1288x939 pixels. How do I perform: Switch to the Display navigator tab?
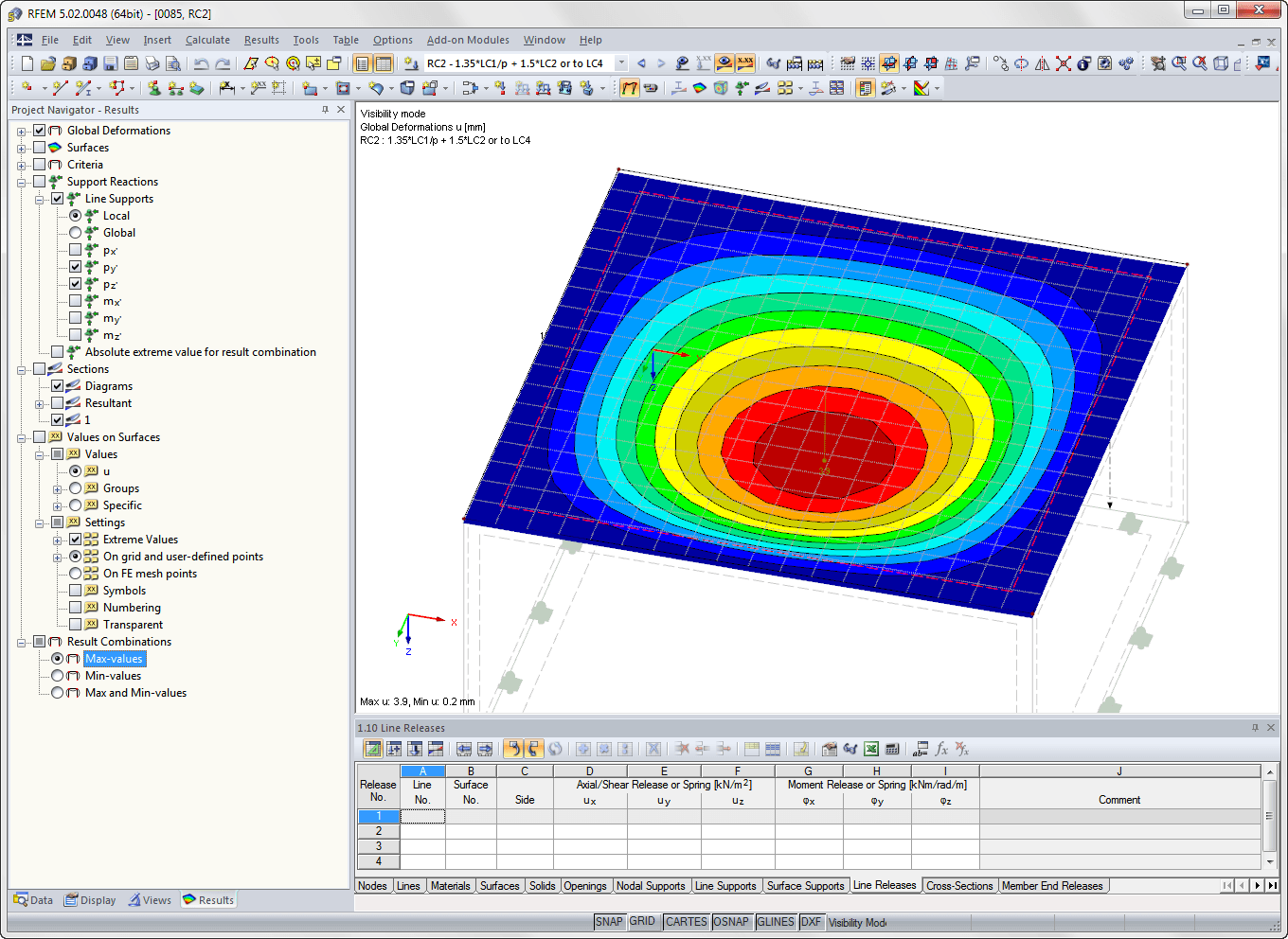[90, 900]
